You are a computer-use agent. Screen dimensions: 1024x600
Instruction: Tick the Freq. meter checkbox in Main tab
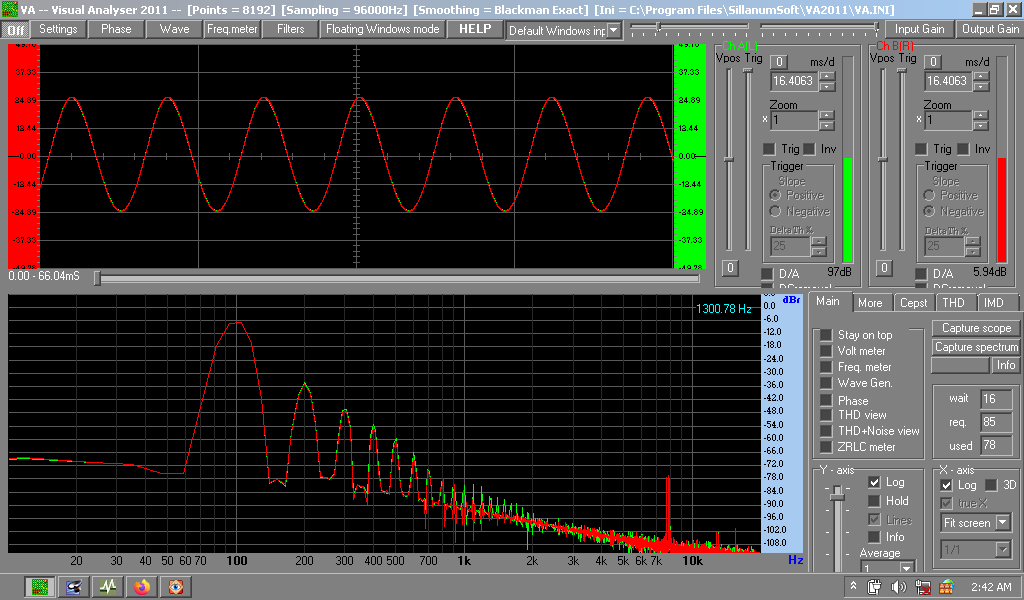click(x=826, y=367)
